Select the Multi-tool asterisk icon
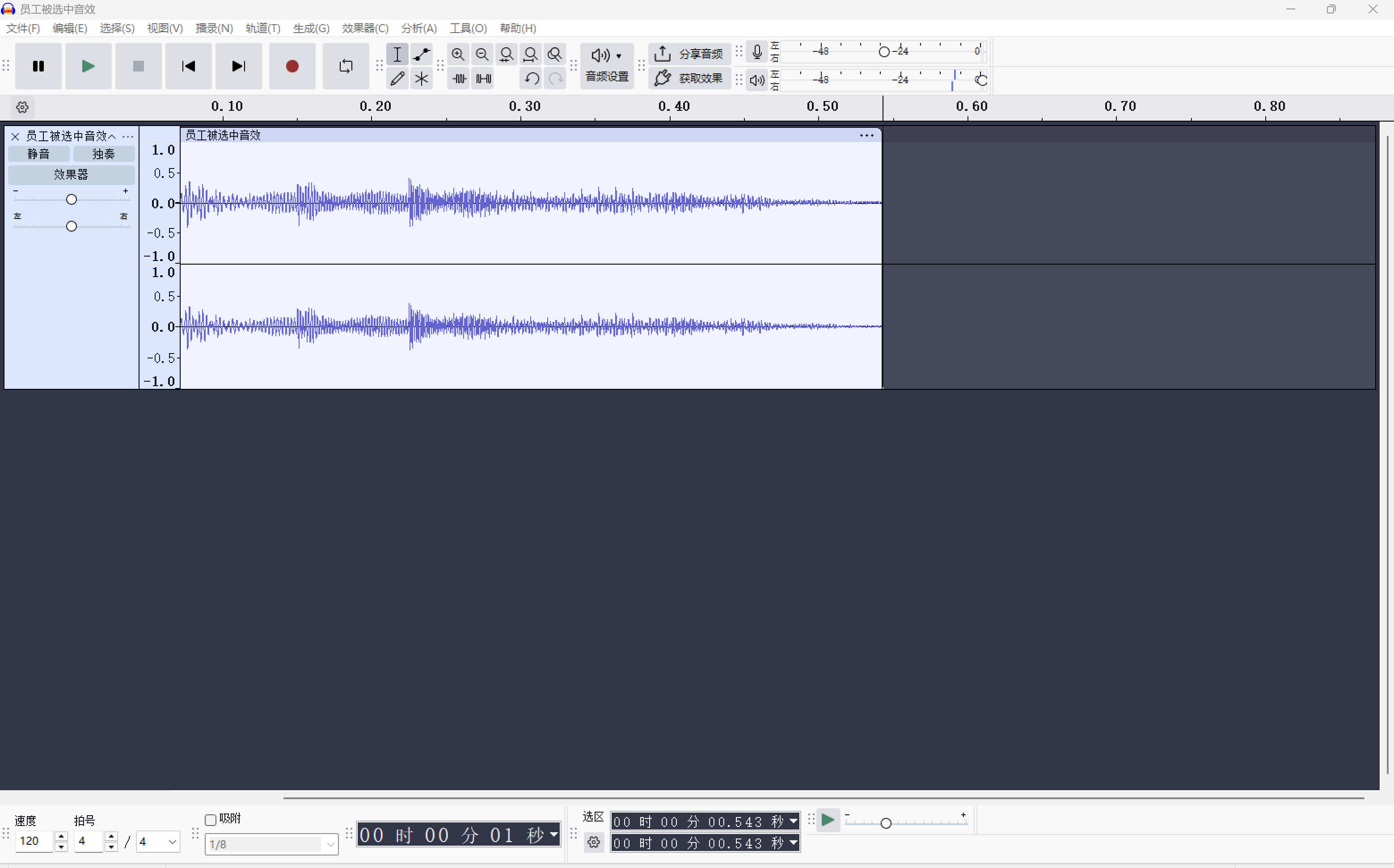 pyautogui.click(x=422, y=79)
